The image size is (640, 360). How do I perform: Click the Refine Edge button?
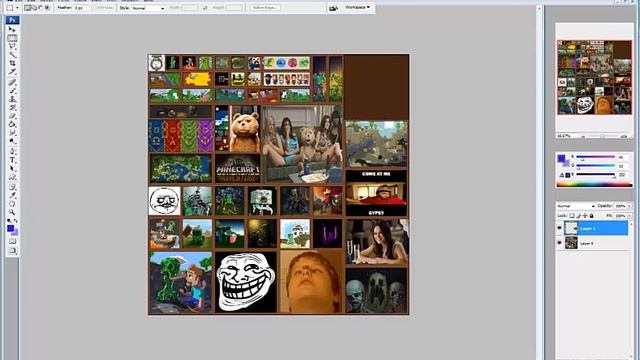pyautogui.click(x=265, y=8)
